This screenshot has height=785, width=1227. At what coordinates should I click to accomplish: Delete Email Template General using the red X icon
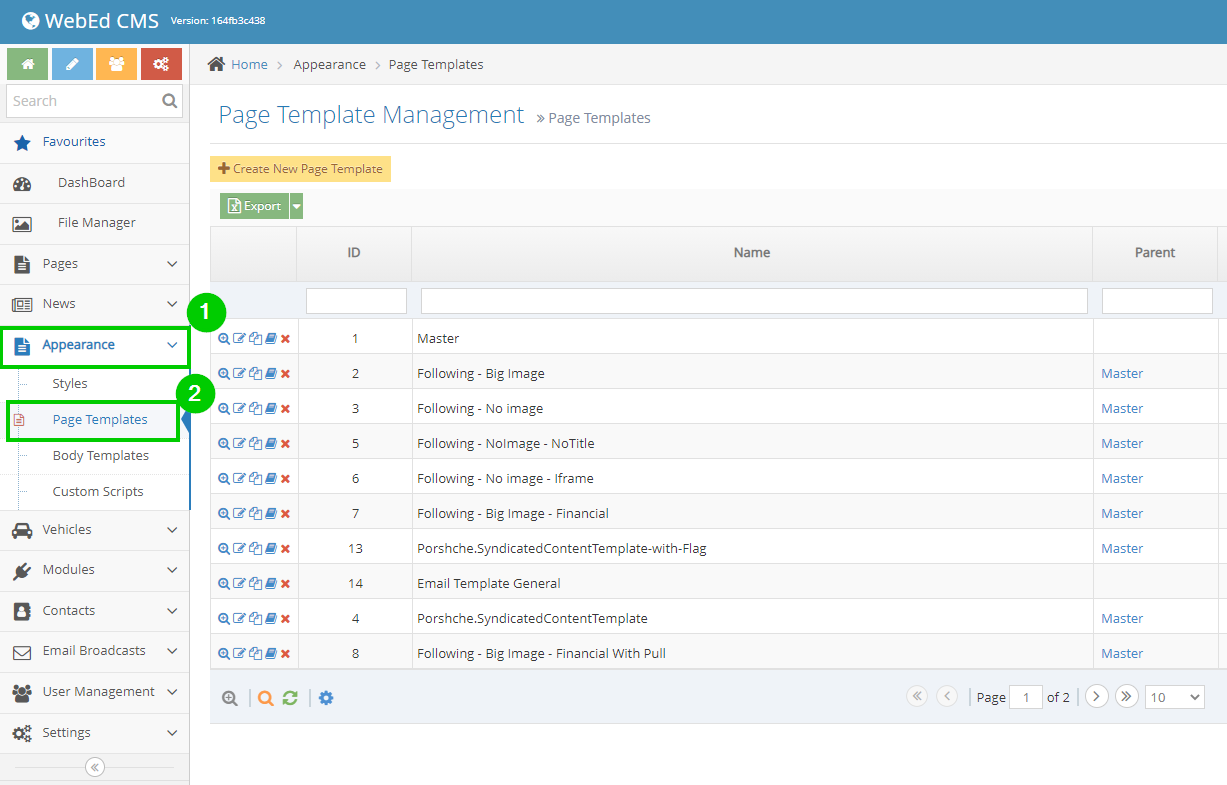point(285,583)
